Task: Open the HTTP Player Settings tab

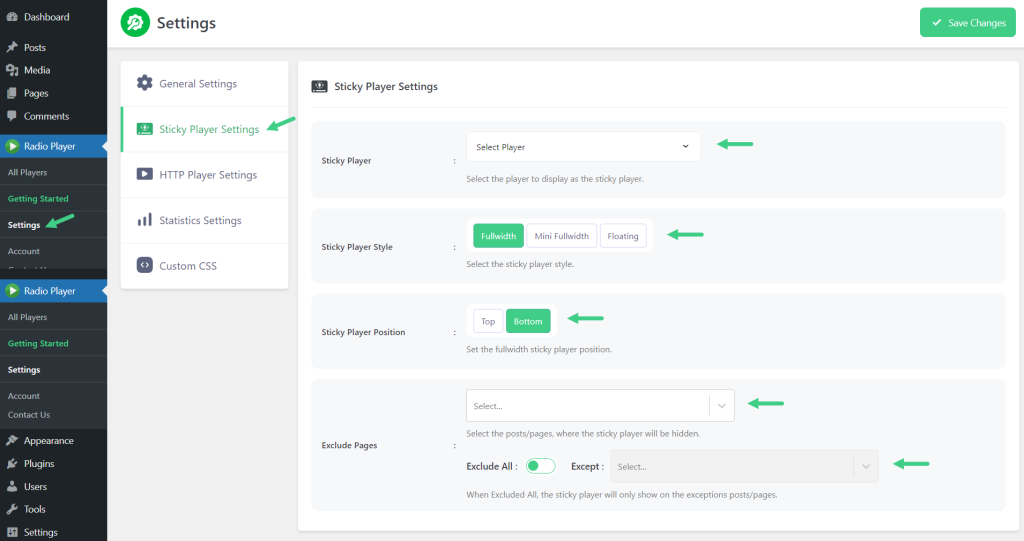Action: click(204, 175)
